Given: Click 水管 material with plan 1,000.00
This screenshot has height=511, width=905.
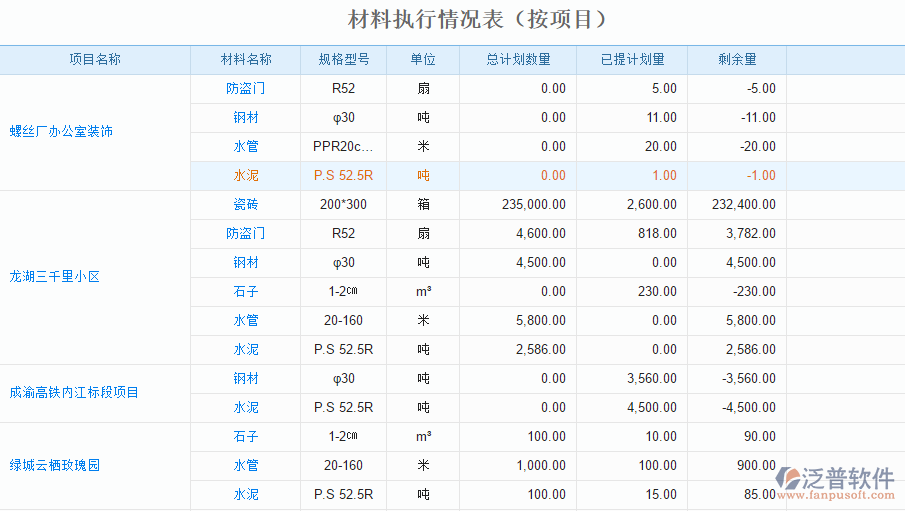Looking at the screenshot, I should point(245,465).
